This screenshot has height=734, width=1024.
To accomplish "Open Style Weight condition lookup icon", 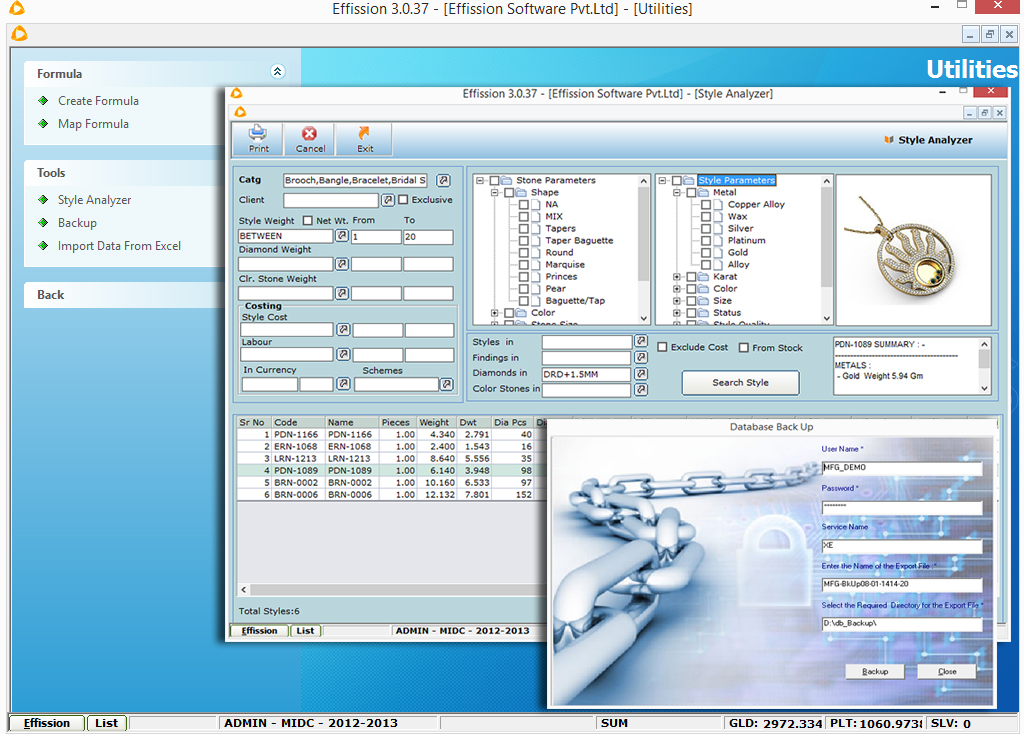I will tap(342, 236).
